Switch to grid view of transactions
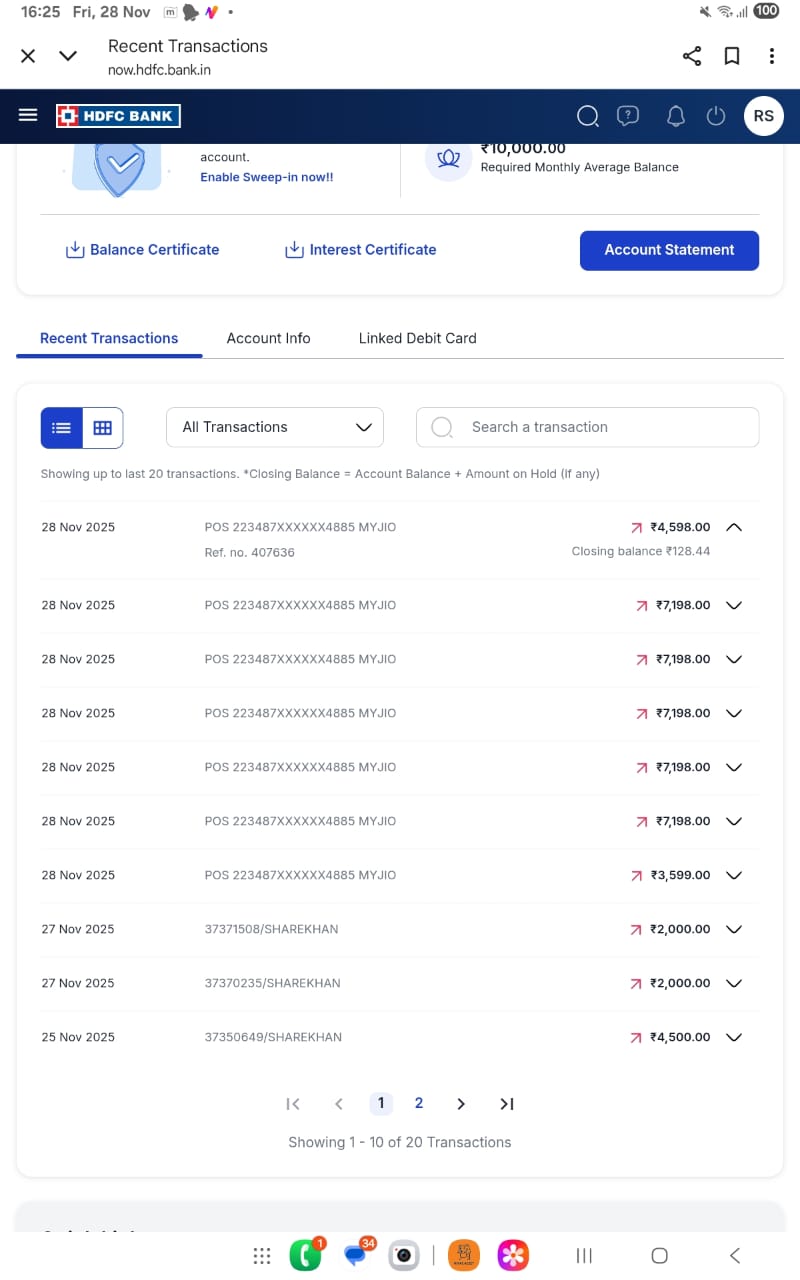Image resolution: width=800 pixels, height=1280 pixels. tap(102, 428)
